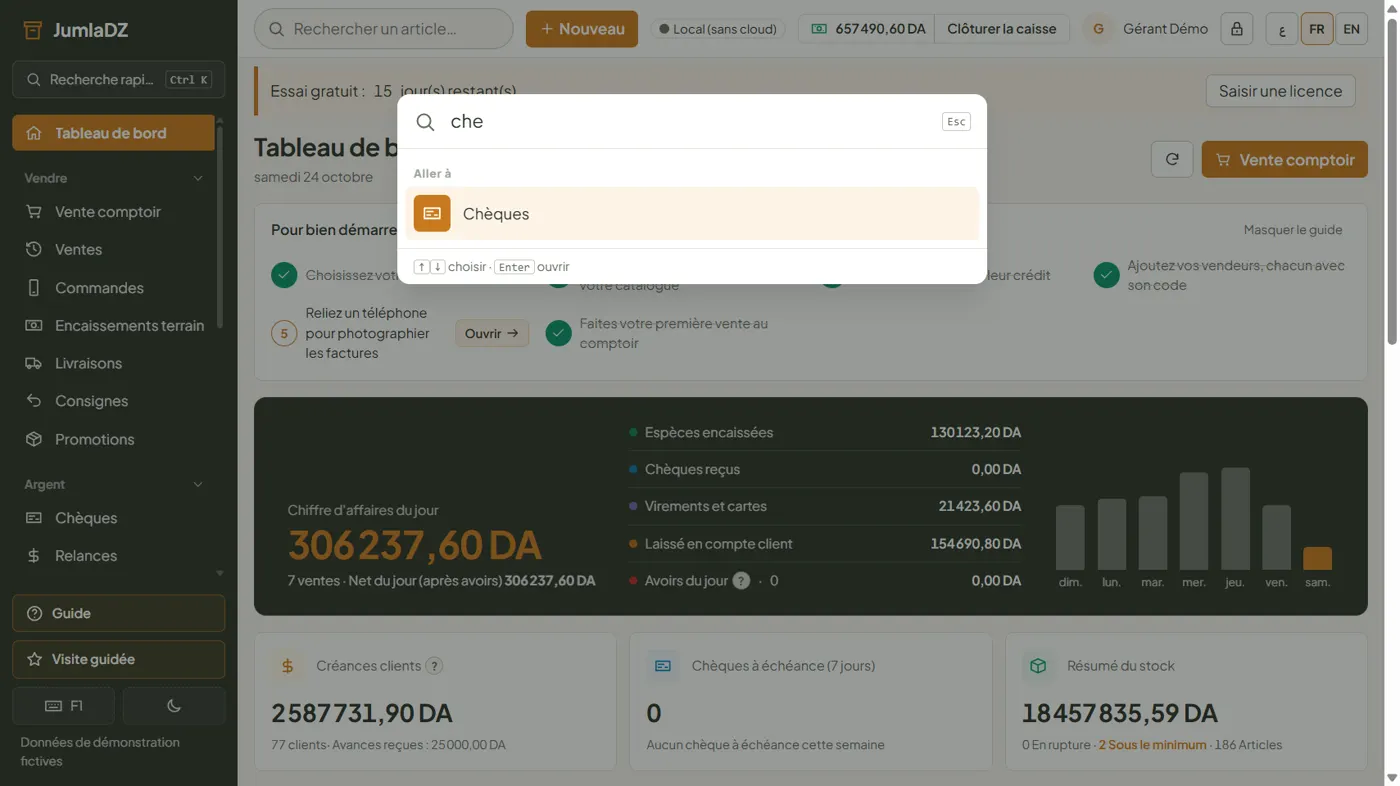Click the orange Vente comptoir button
This screenshot has width=1400, height=786.
(x=1285, y=159)
